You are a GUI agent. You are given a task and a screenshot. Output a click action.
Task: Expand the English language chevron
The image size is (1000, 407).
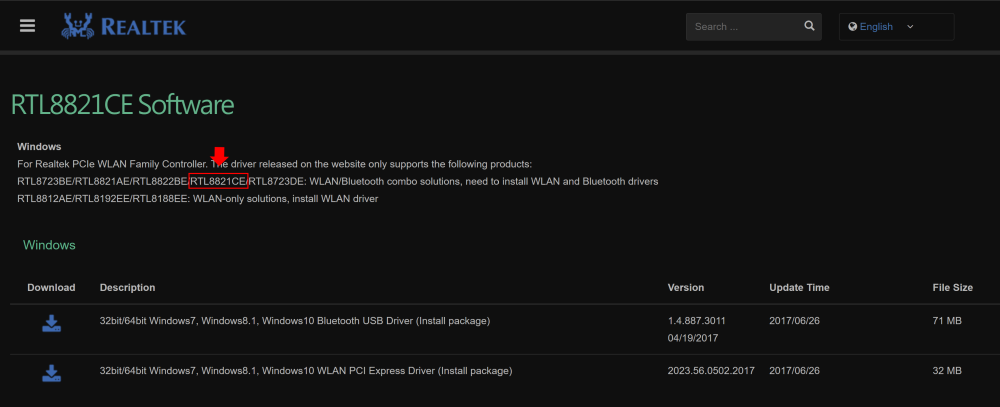click(910, 27)
